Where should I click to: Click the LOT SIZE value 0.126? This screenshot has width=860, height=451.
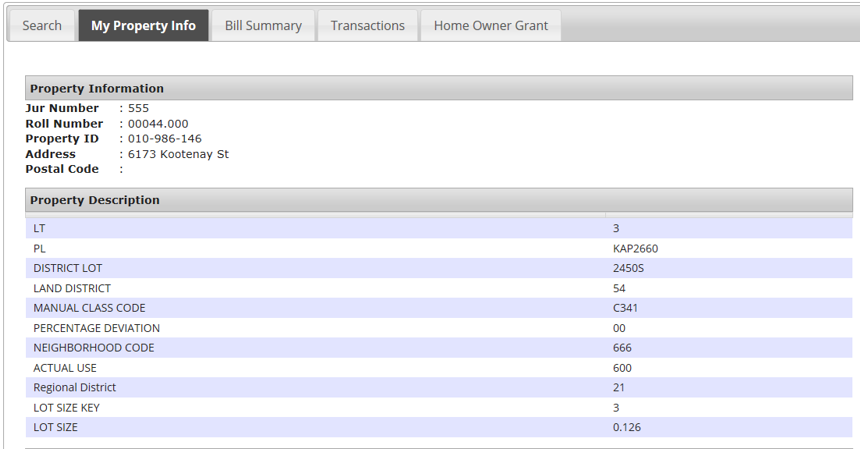(x=627, y=428)
